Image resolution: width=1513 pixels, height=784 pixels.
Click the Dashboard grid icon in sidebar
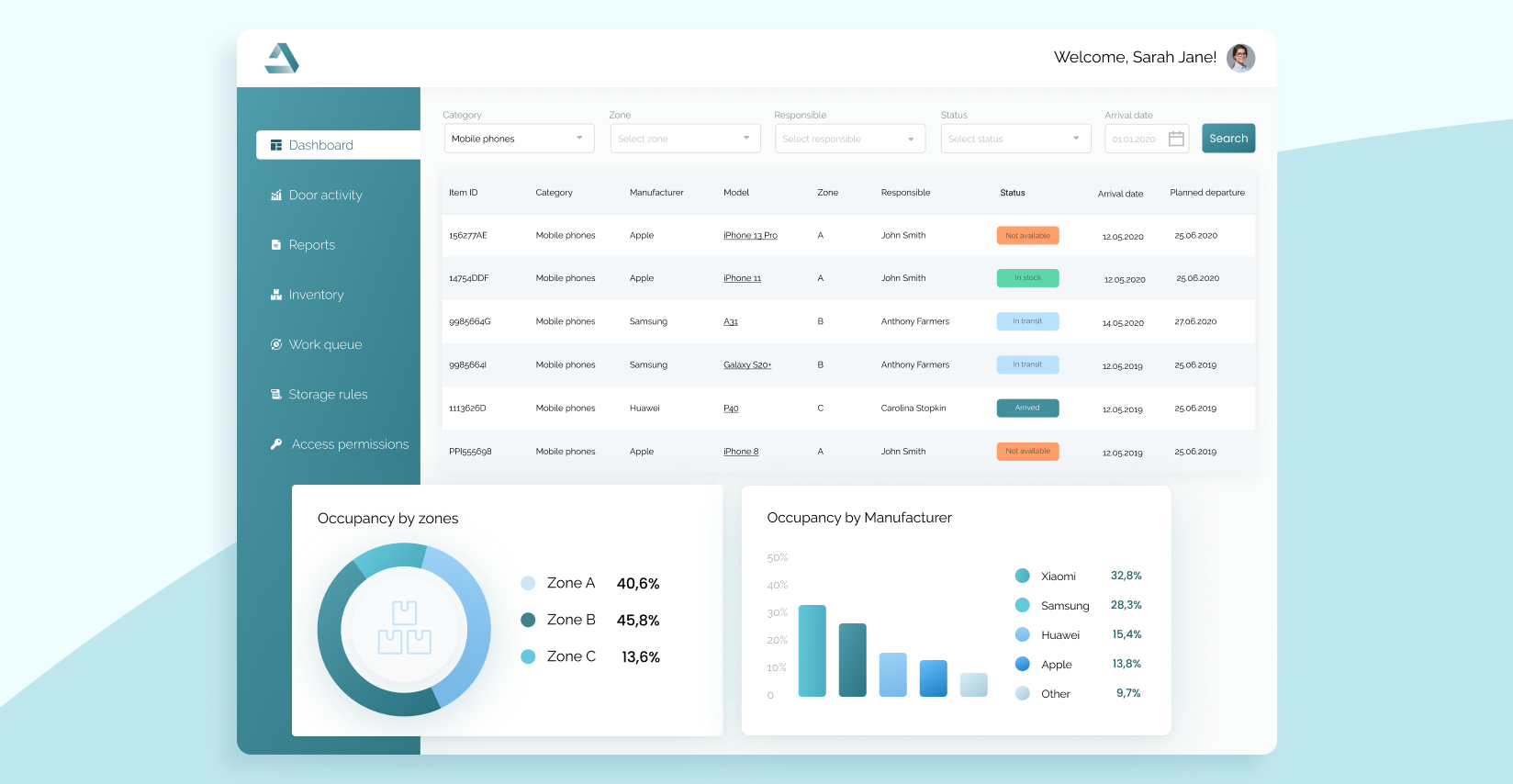click(x=276, y=145)
